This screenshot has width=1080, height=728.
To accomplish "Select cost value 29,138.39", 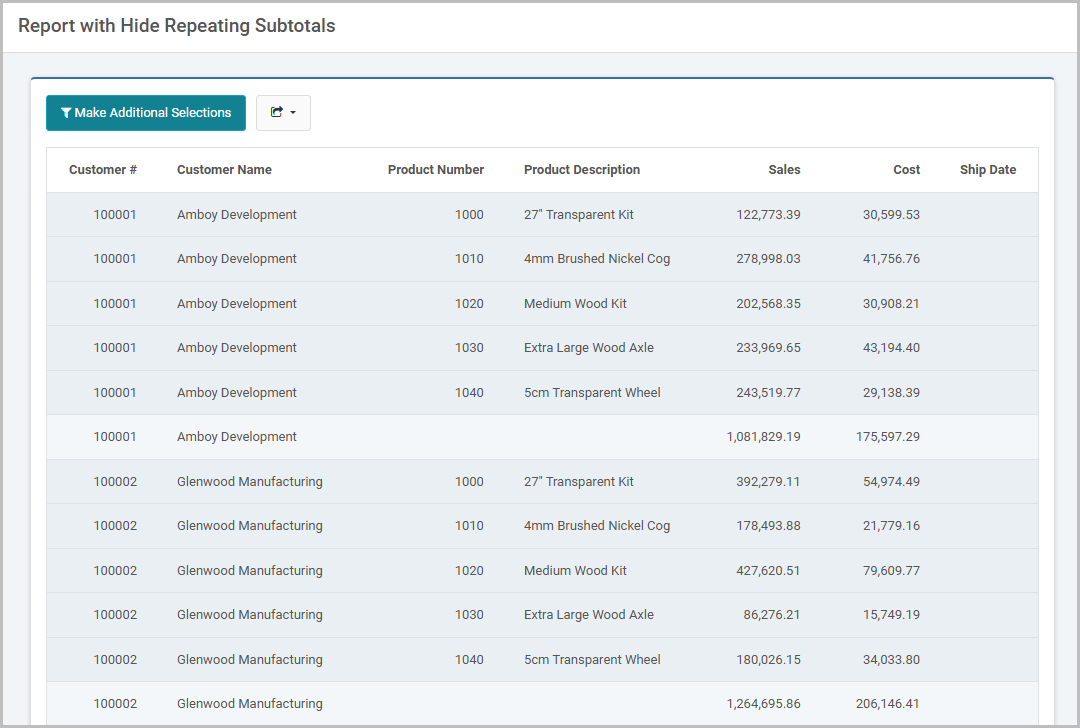I will point(891,392).
